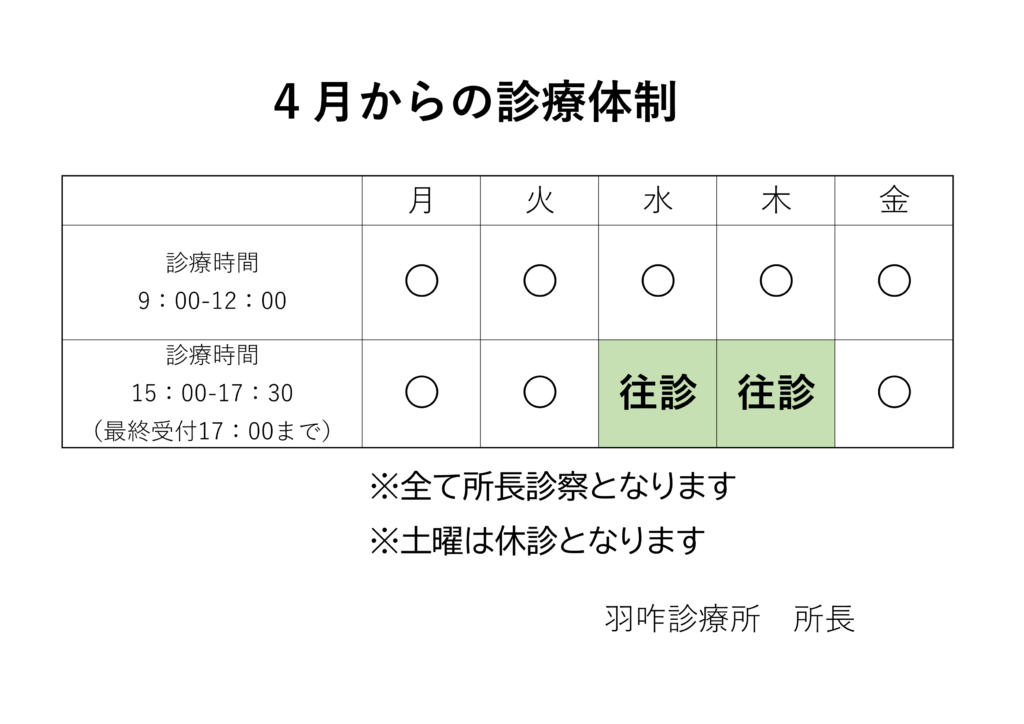The width and height of the screenshot is (1024, 724).
Task: Click the note ※土曜は休診となります
Action: click(537, 540)
